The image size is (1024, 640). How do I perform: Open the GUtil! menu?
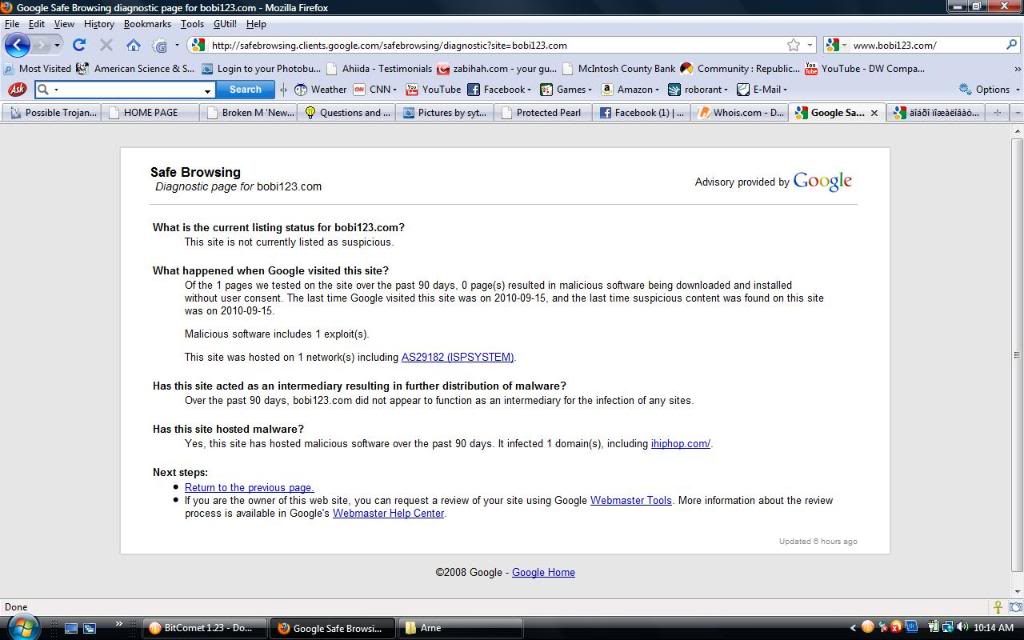(225, 24)
